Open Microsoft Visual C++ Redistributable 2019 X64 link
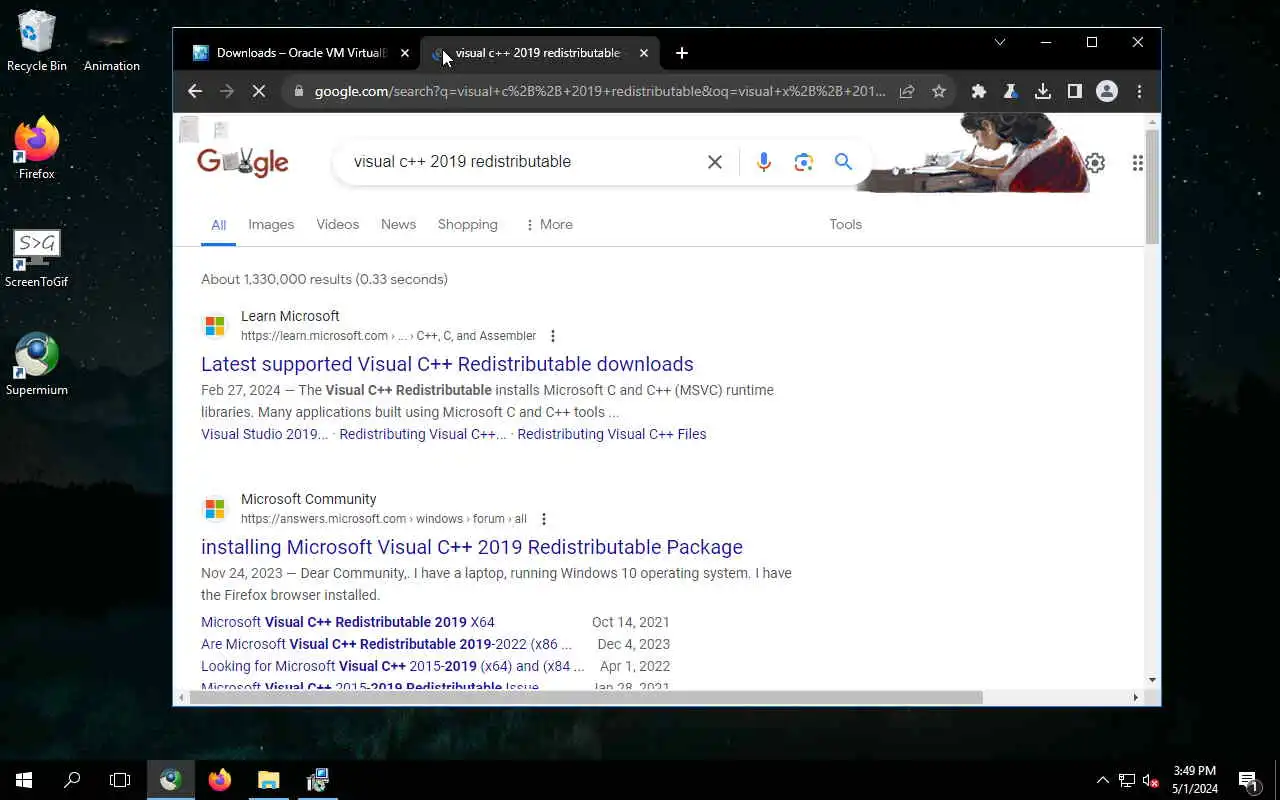The height and width of the screenshot is (800, 1280). pyautogui.click(x=348, y=622)
